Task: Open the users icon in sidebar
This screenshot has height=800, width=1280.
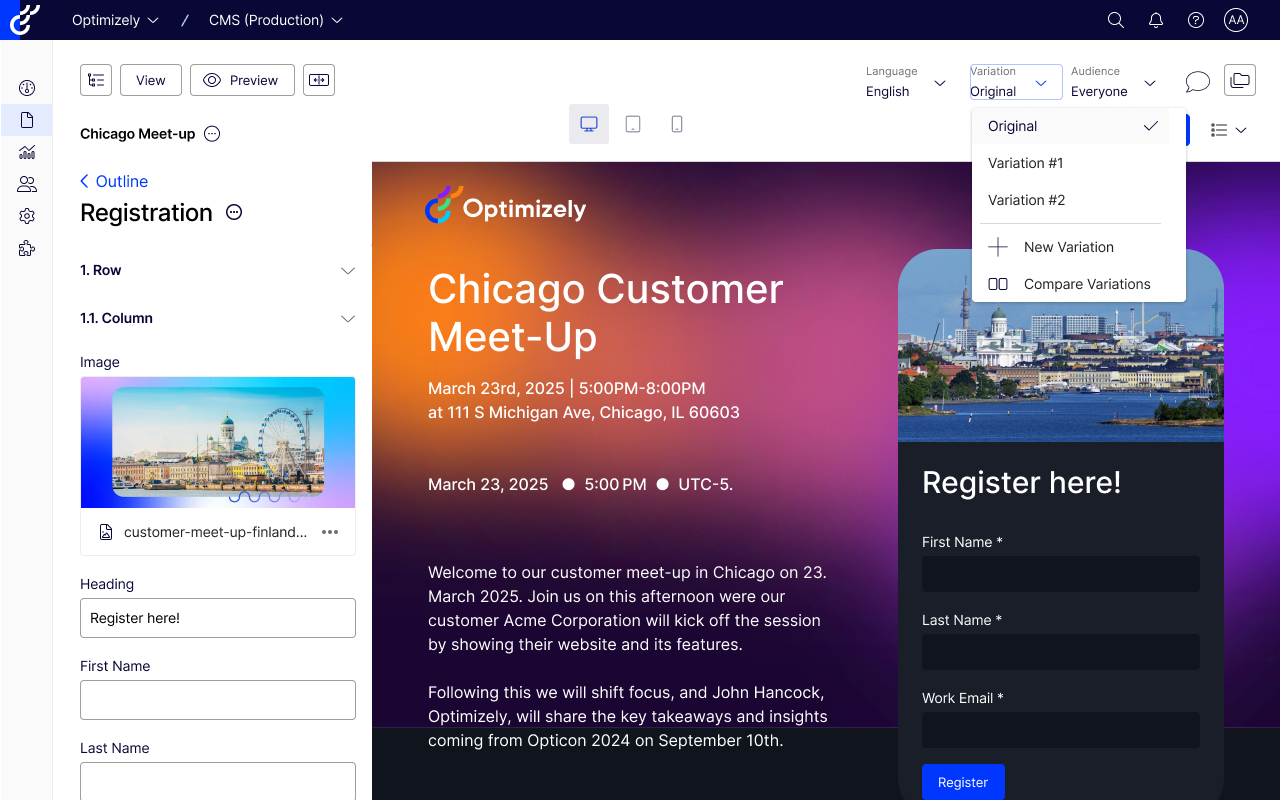Action: pos(27,184)
